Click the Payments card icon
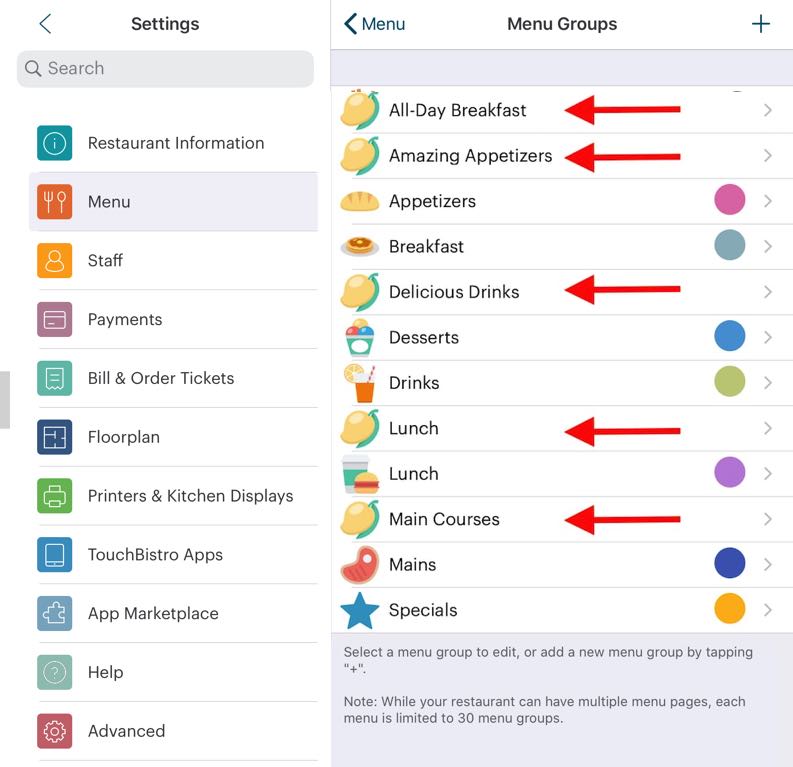The width and height of the screenshot is (793, 767). 55,320
